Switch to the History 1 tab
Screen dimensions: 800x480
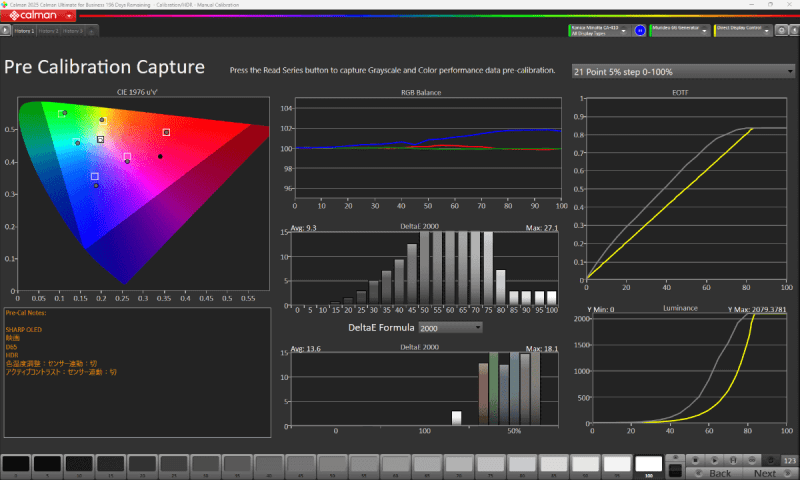(23, 31)
